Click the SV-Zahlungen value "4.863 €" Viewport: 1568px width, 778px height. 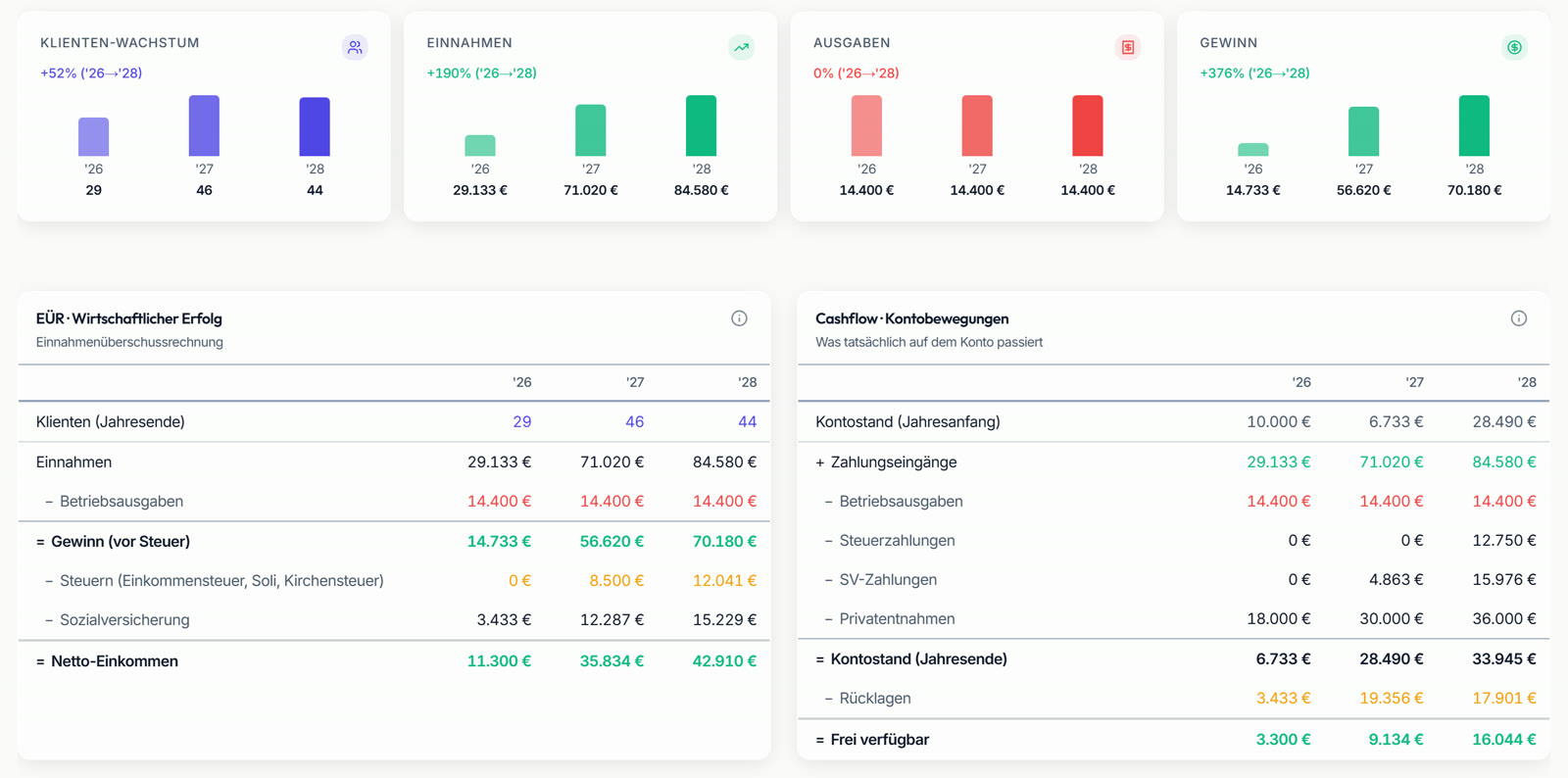pos(1396,580)
